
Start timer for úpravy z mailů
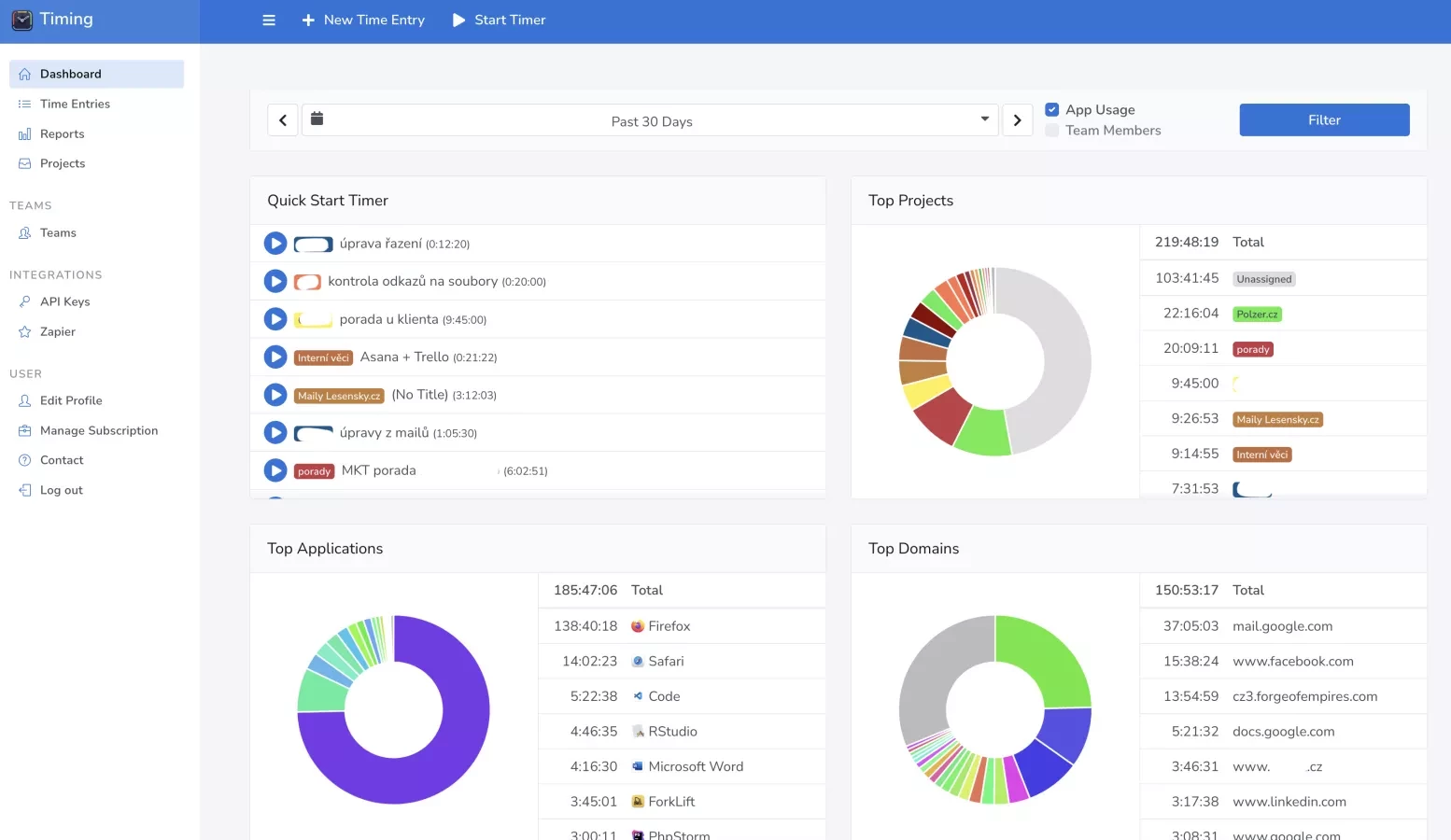pos(275,432)
